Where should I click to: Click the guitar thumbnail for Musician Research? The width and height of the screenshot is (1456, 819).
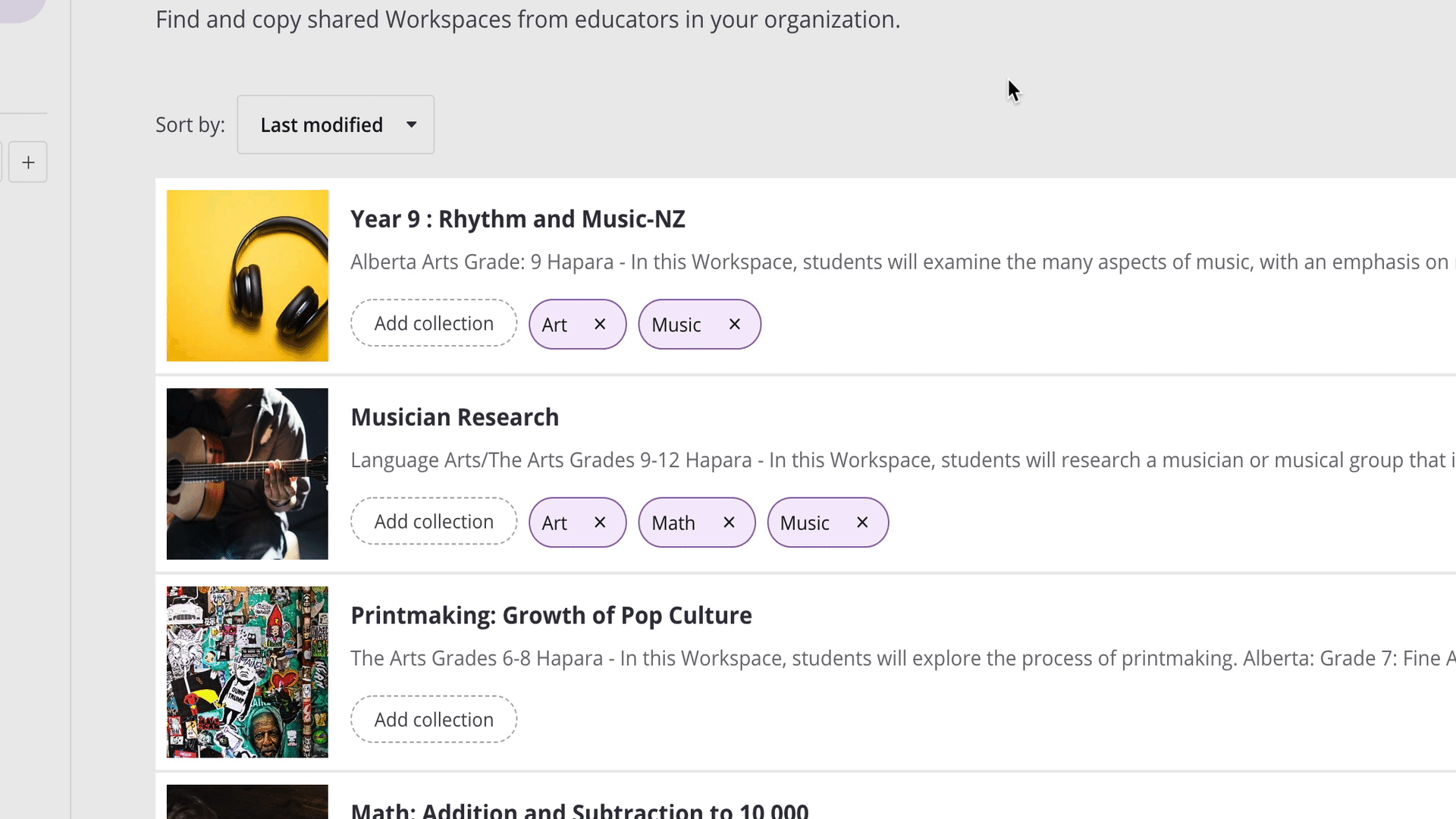[247, 474]
